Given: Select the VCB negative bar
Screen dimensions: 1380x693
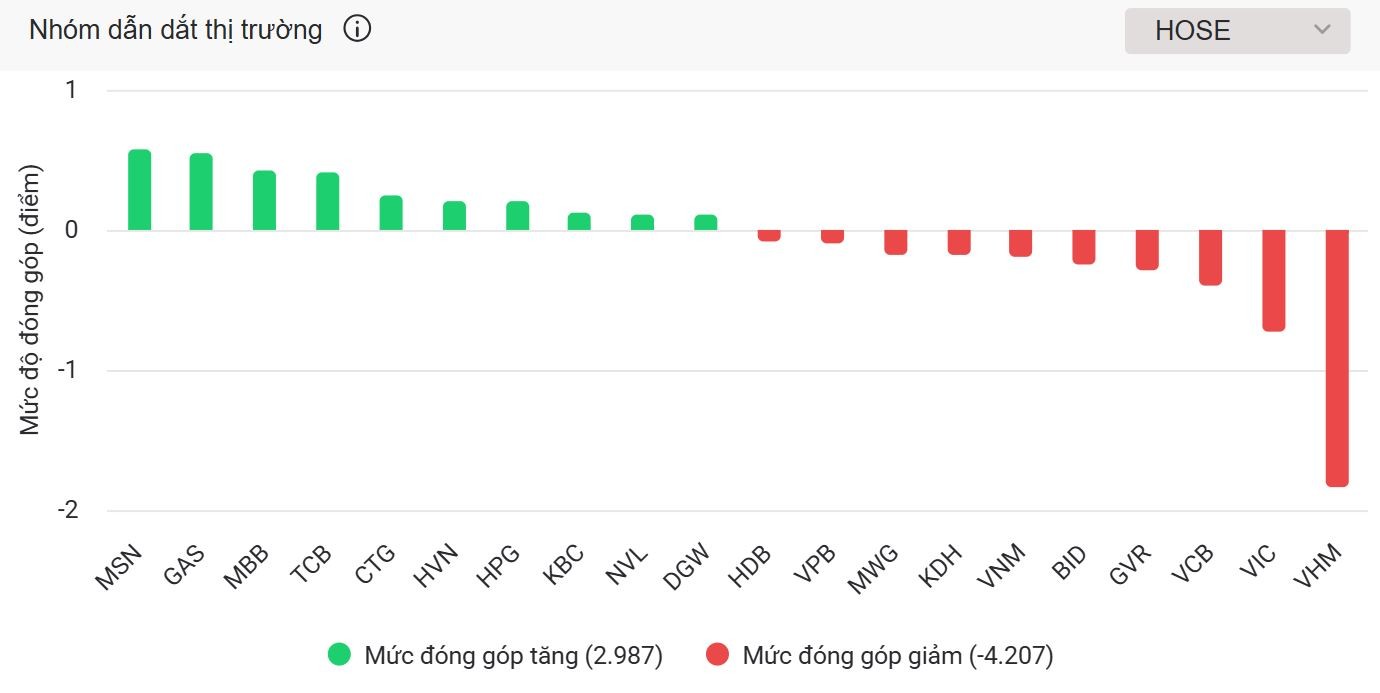Looking at the screenshot, I should coord(1210,258).
